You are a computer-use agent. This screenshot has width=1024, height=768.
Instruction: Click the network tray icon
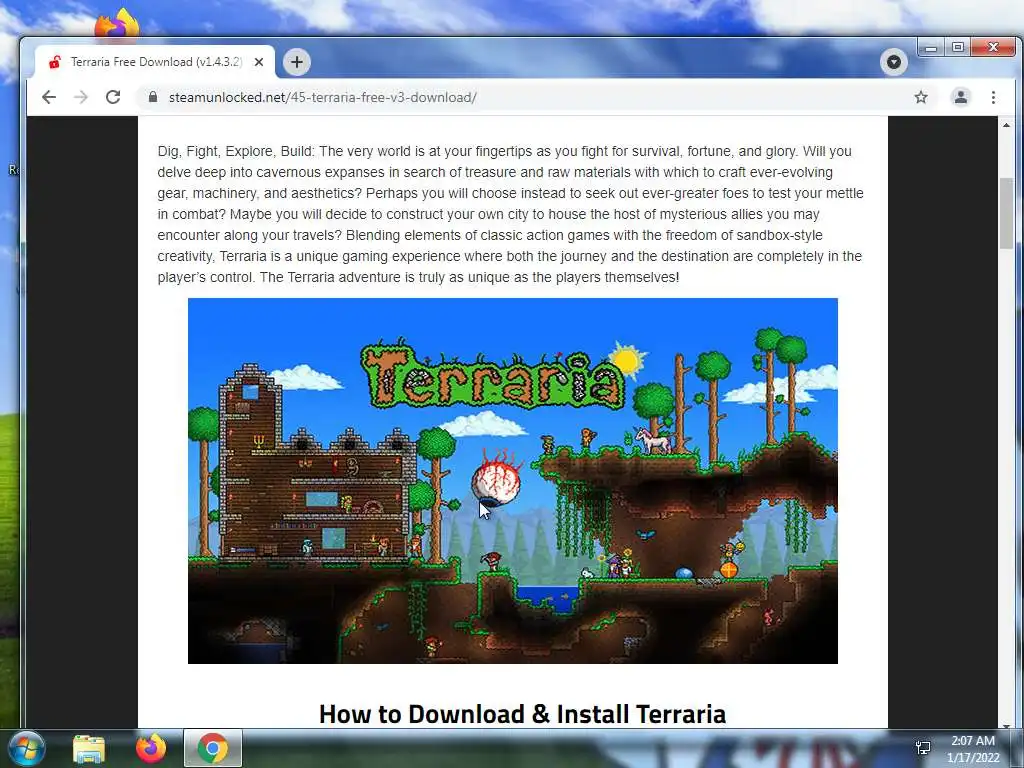click(x=923, y=748)
